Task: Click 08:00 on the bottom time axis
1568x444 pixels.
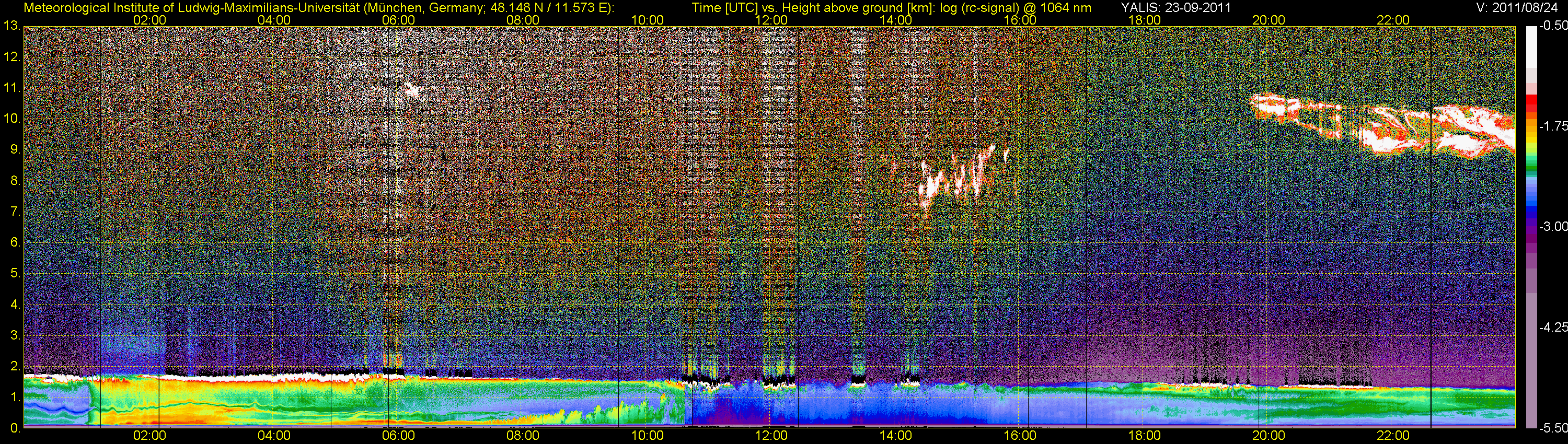Action: coord(523,436)
